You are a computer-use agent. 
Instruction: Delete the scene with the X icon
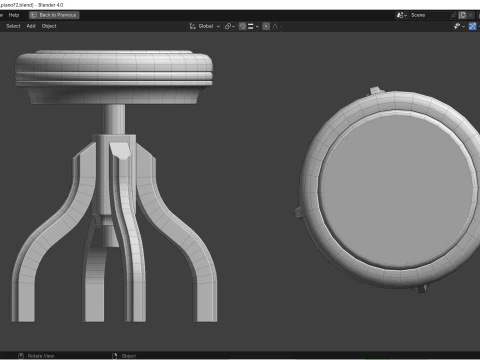(470, 15)
